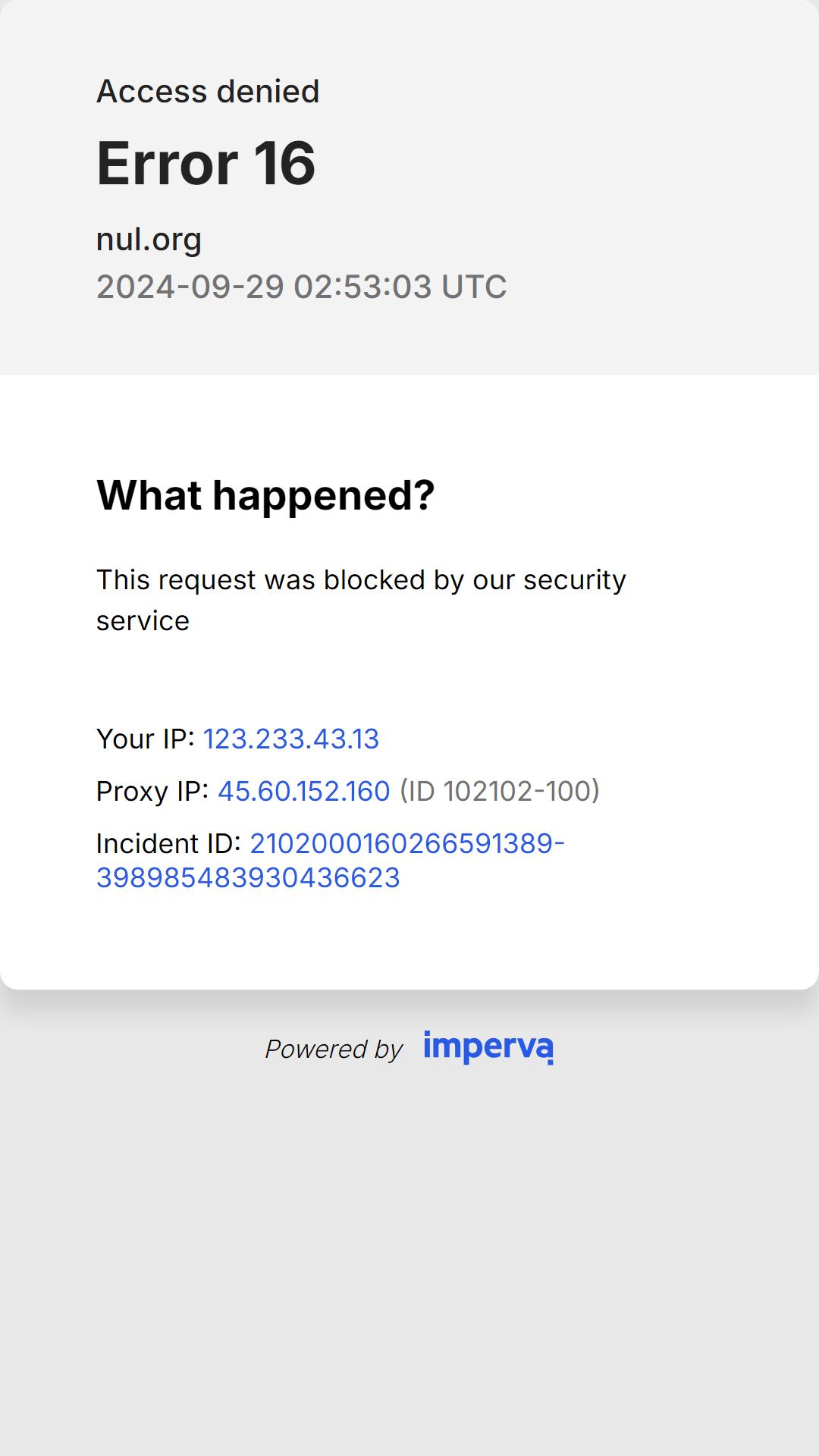Image resolution: width=819 pixels, height=1456 pixels.
Task: Click the Powered by text
Action: tap(334, 1049)
